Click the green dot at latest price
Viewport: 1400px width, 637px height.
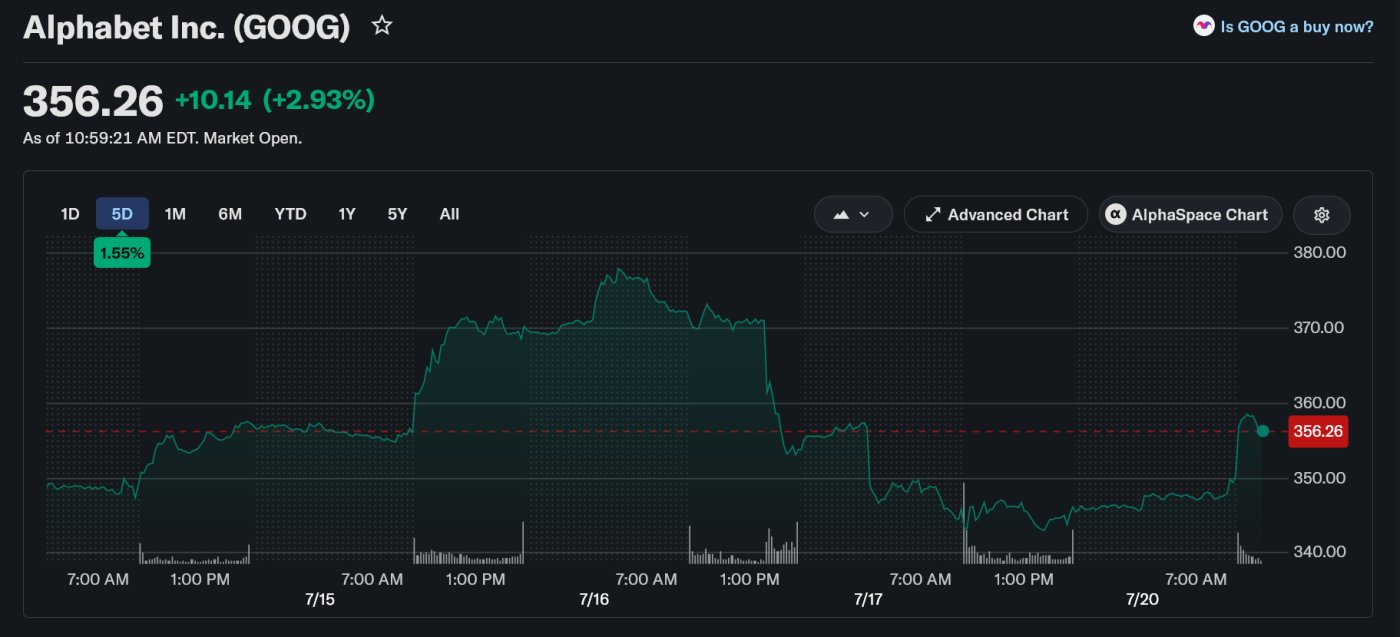[1262, 431]
